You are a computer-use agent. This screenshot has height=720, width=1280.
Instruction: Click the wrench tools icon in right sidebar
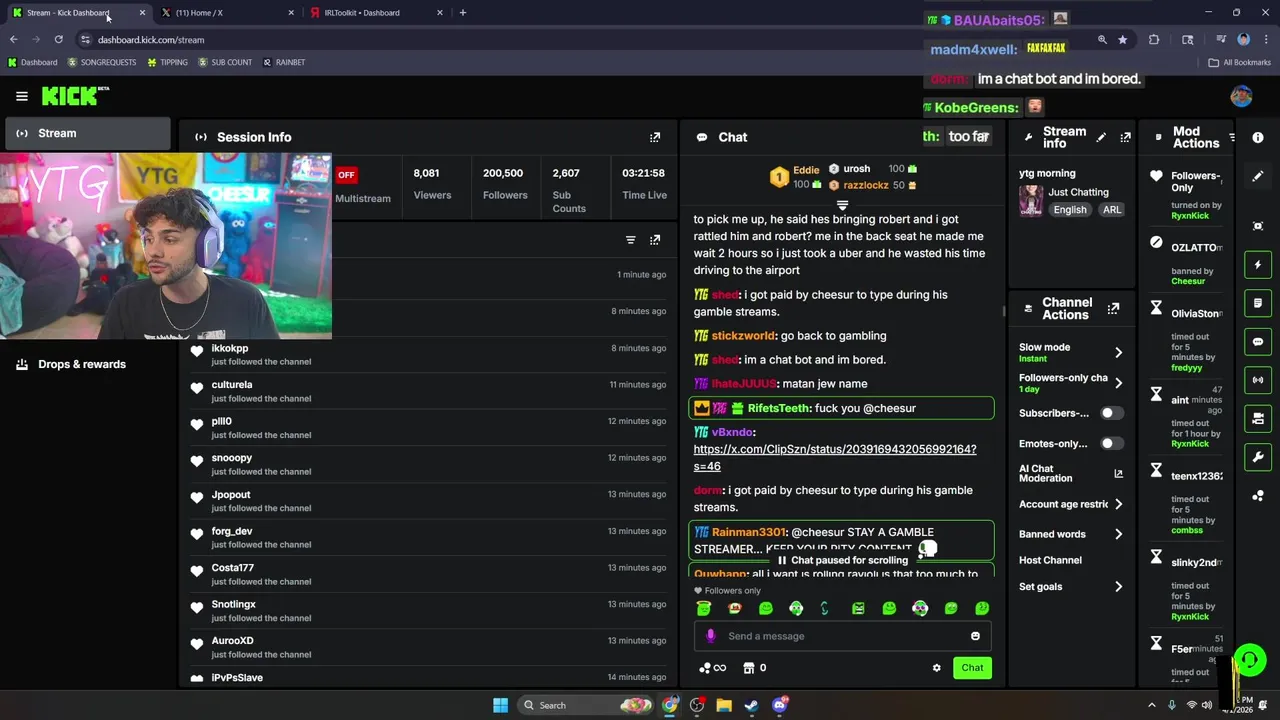tap(1258, 457)
